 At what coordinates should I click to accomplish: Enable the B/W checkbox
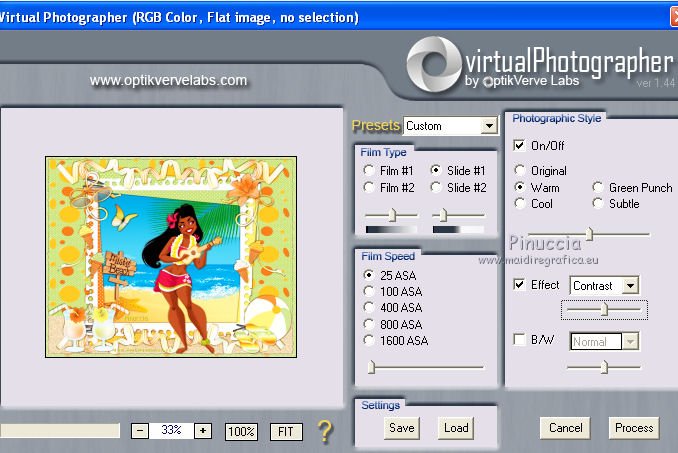[x=519, y=339]
